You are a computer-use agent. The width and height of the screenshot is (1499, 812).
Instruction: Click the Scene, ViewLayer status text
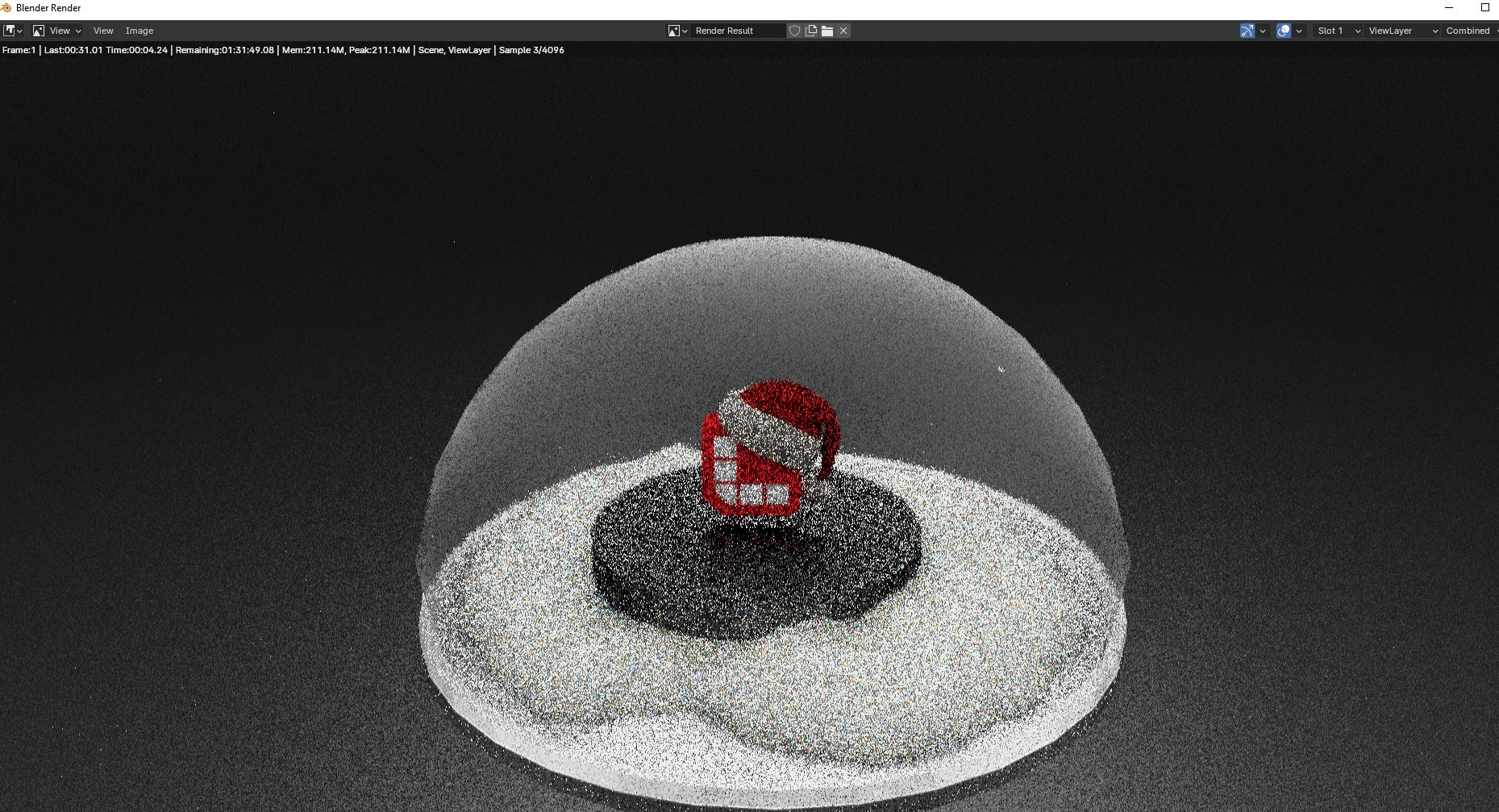tap(454, 50)
